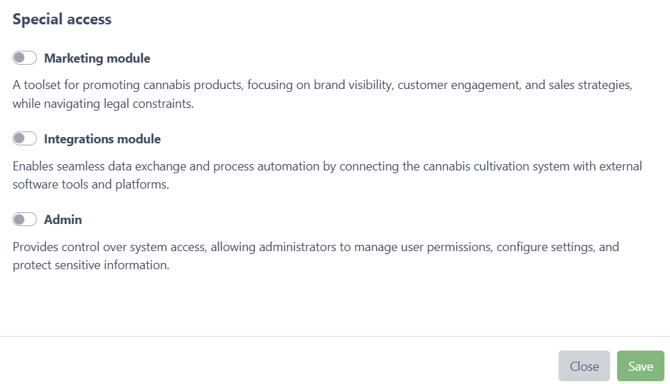
Task: Click the blank area below the Admin description
Action: [335, 303]
